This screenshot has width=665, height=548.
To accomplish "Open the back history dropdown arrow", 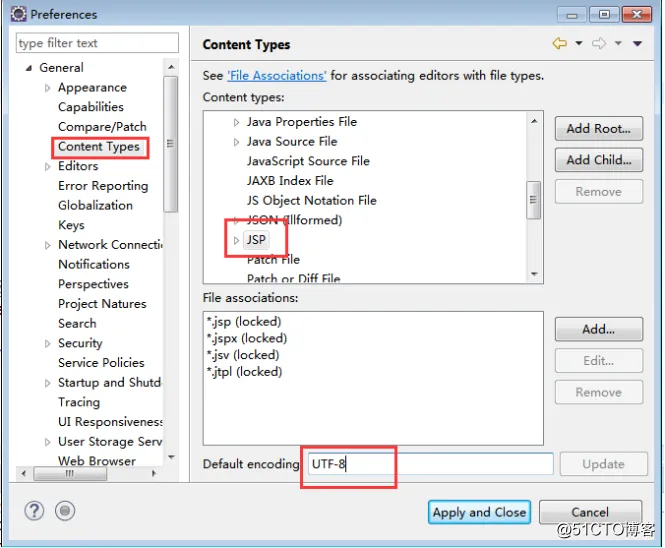I will 579,43.
